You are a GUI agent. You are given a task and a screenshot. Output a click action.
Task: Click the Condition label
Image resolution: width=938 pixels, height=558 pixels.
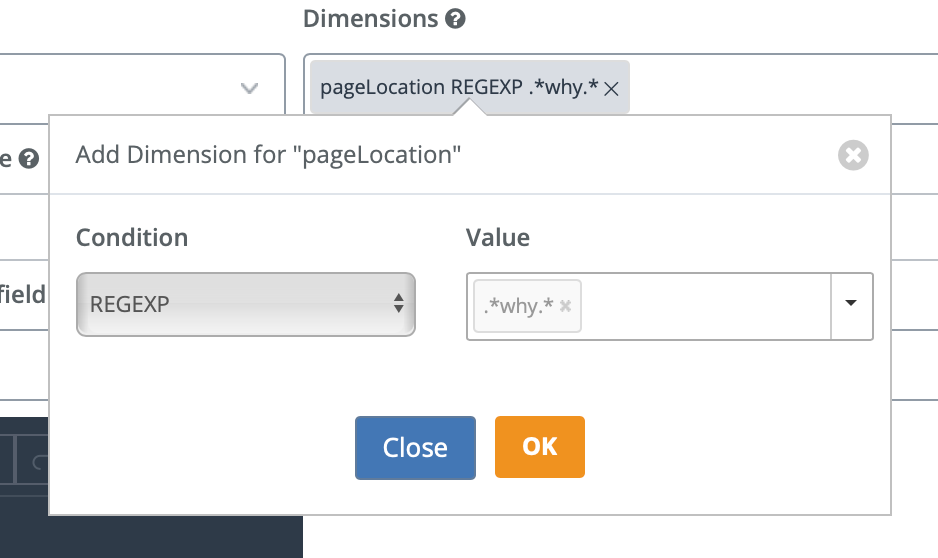132,238
